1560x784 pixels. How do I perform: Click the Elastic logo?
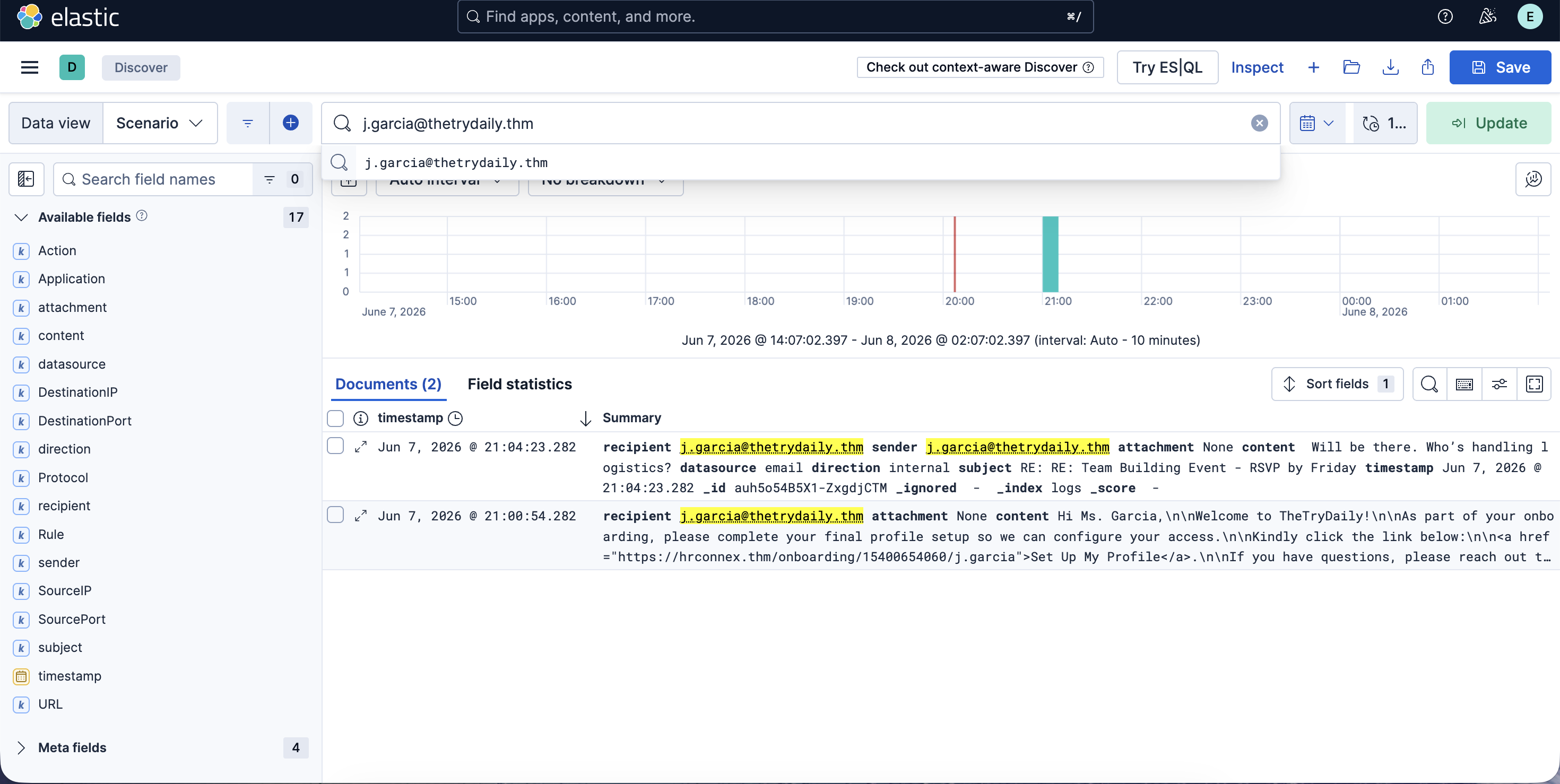(68, 17)
